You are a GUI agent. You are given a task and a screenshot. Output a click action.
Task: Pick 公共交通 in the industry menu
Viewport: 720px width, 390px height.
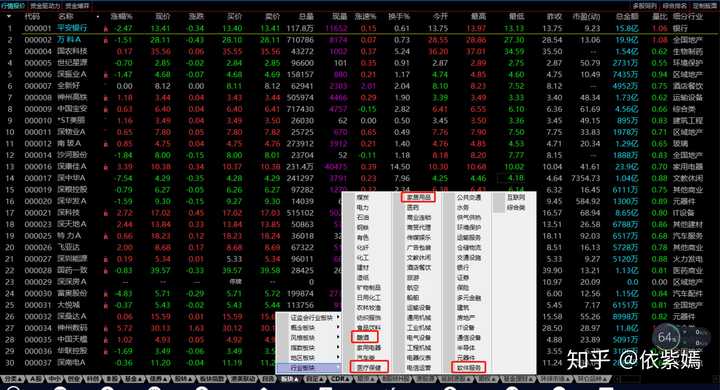[x=468, y=198]
